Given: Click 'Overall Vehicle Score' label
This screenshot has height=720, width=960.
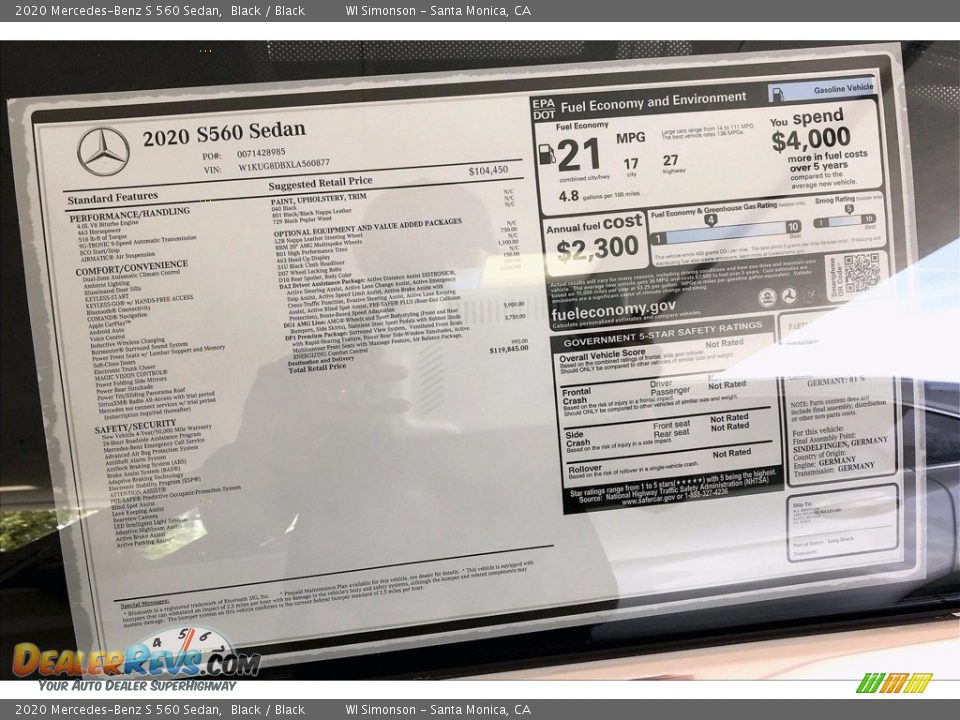Looking at the screenshot, I should tap(602, 355).
